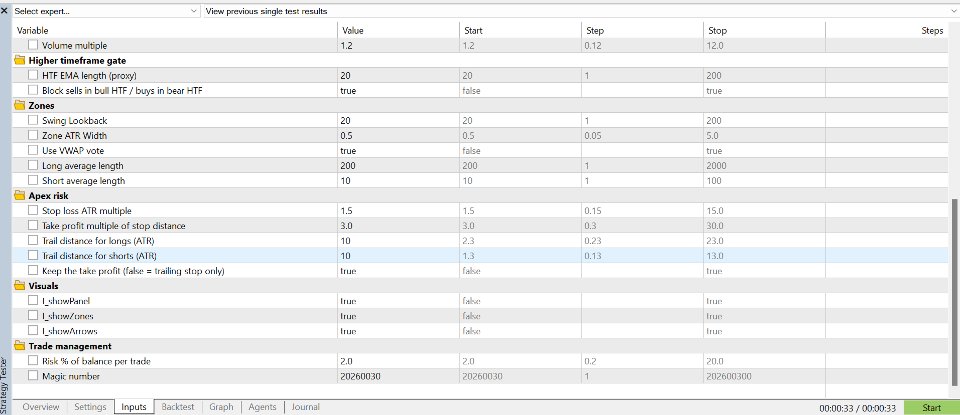
Task: Enable Zone ATR Width optimization checkbox
Action: pos(33,135)
